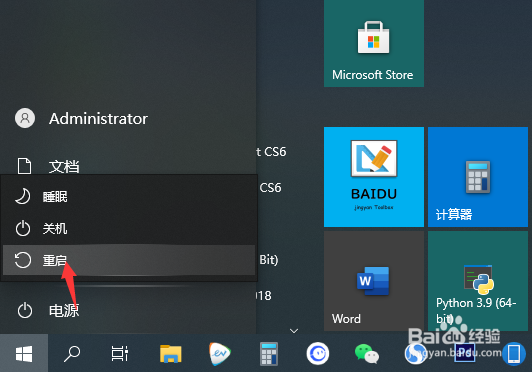
Task: Open taskbar Search magnifier
Action: pyautogui.click(x=72, y=353)
